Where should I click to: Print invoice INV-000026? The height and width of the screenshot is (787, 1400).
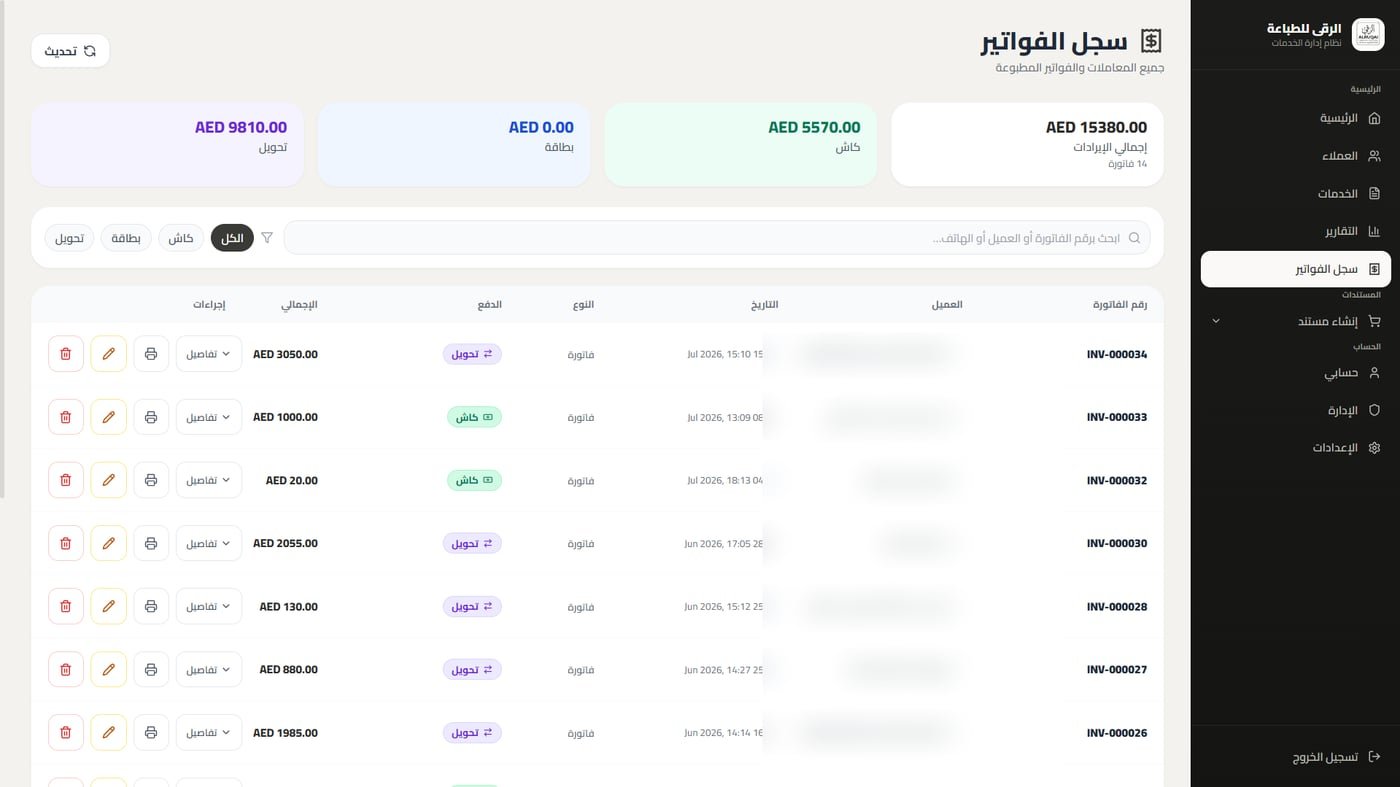point(151,733)
